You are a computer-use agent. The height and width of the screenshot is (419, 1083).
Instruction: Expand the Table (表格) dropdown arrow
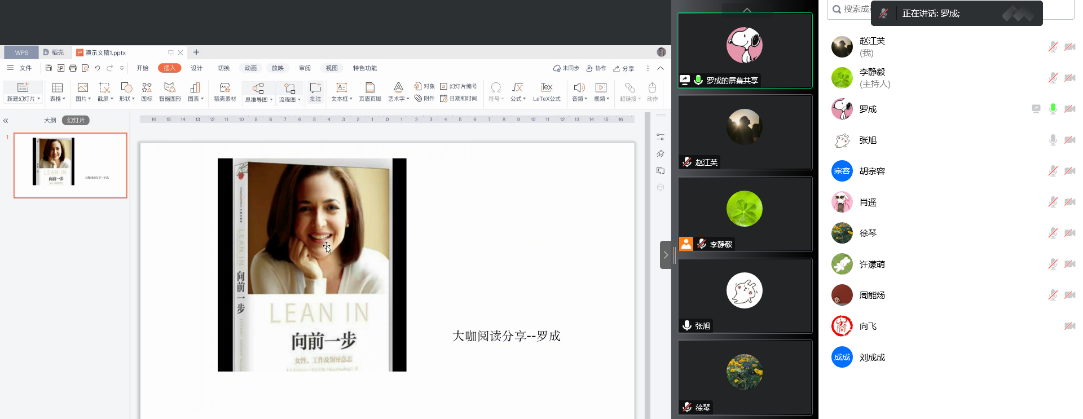tap(64, 99)
